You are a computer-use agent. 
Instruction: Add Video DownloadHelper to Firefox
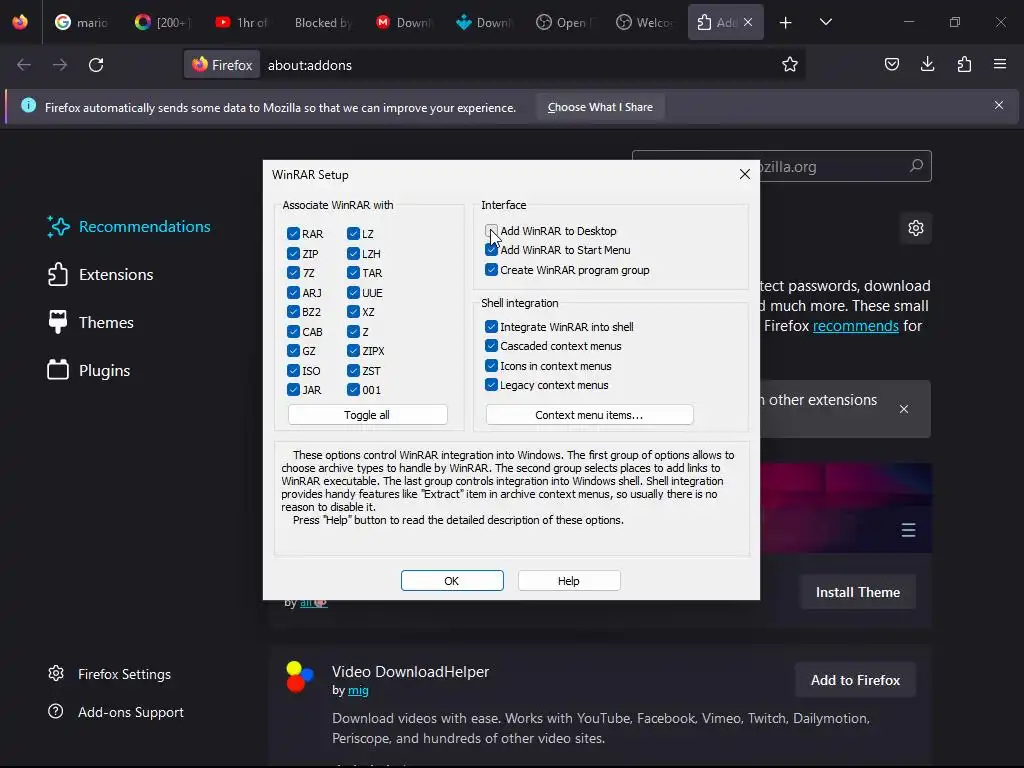[856, 680]
